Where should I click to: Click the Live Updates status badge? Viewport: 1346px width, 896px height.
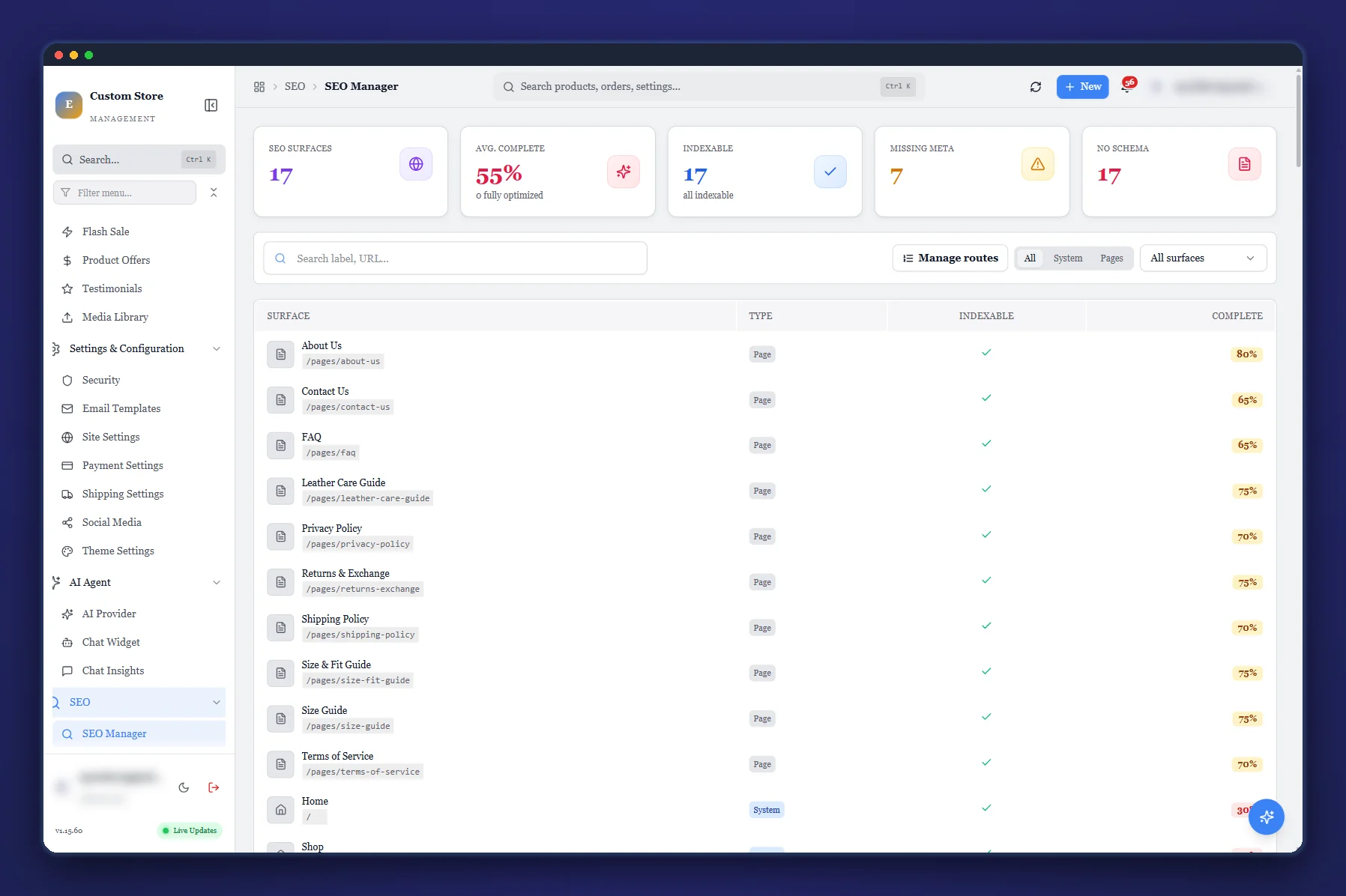click(190, 831)
